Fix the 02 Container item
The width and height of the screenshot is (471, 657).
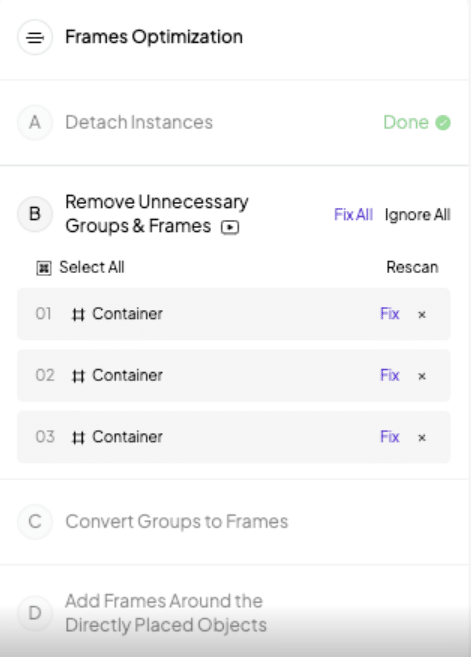coord(390,375)
